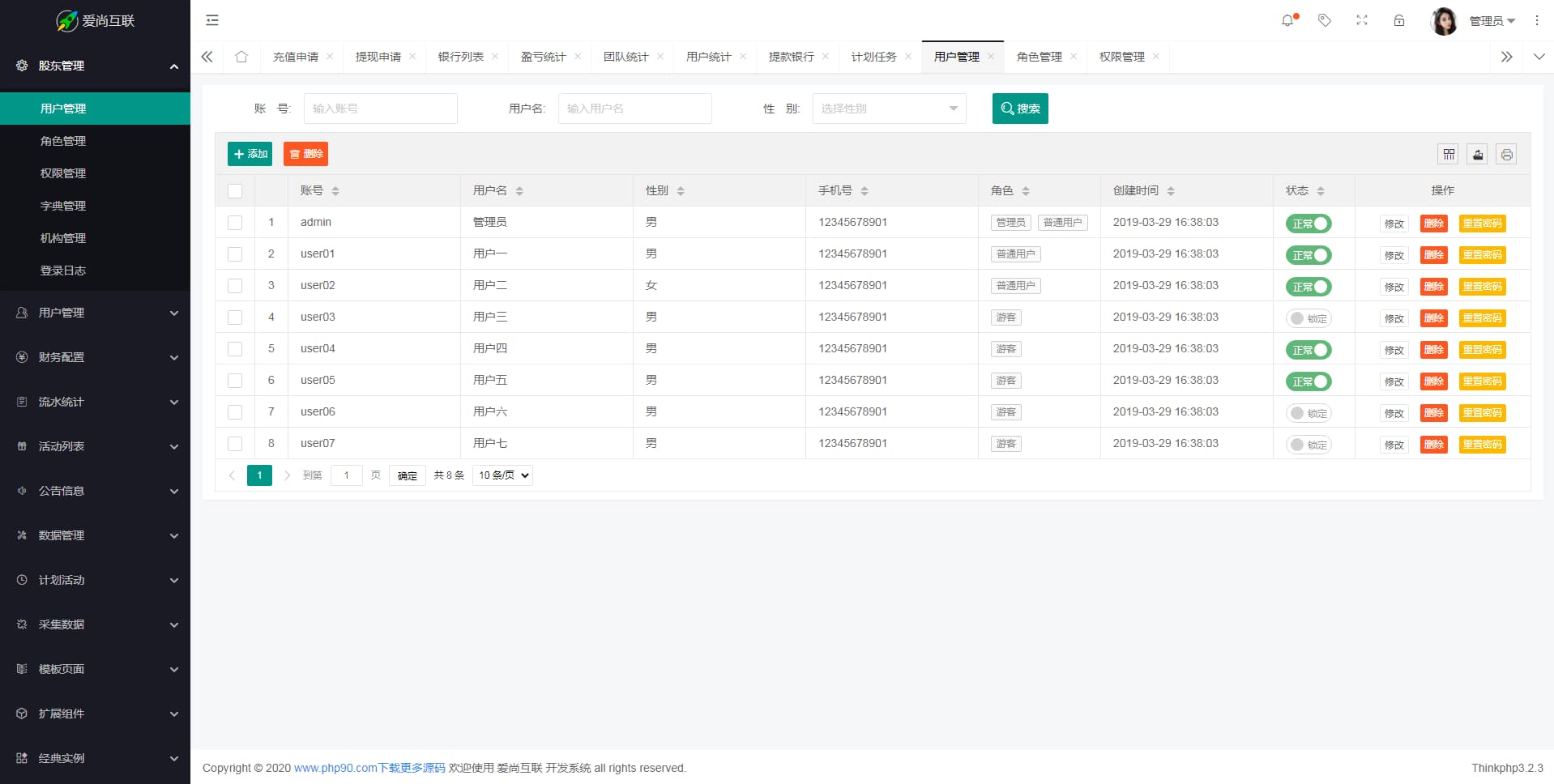
Task: Open the 性别 gender dropdown
Action: [x=889, y=109]
